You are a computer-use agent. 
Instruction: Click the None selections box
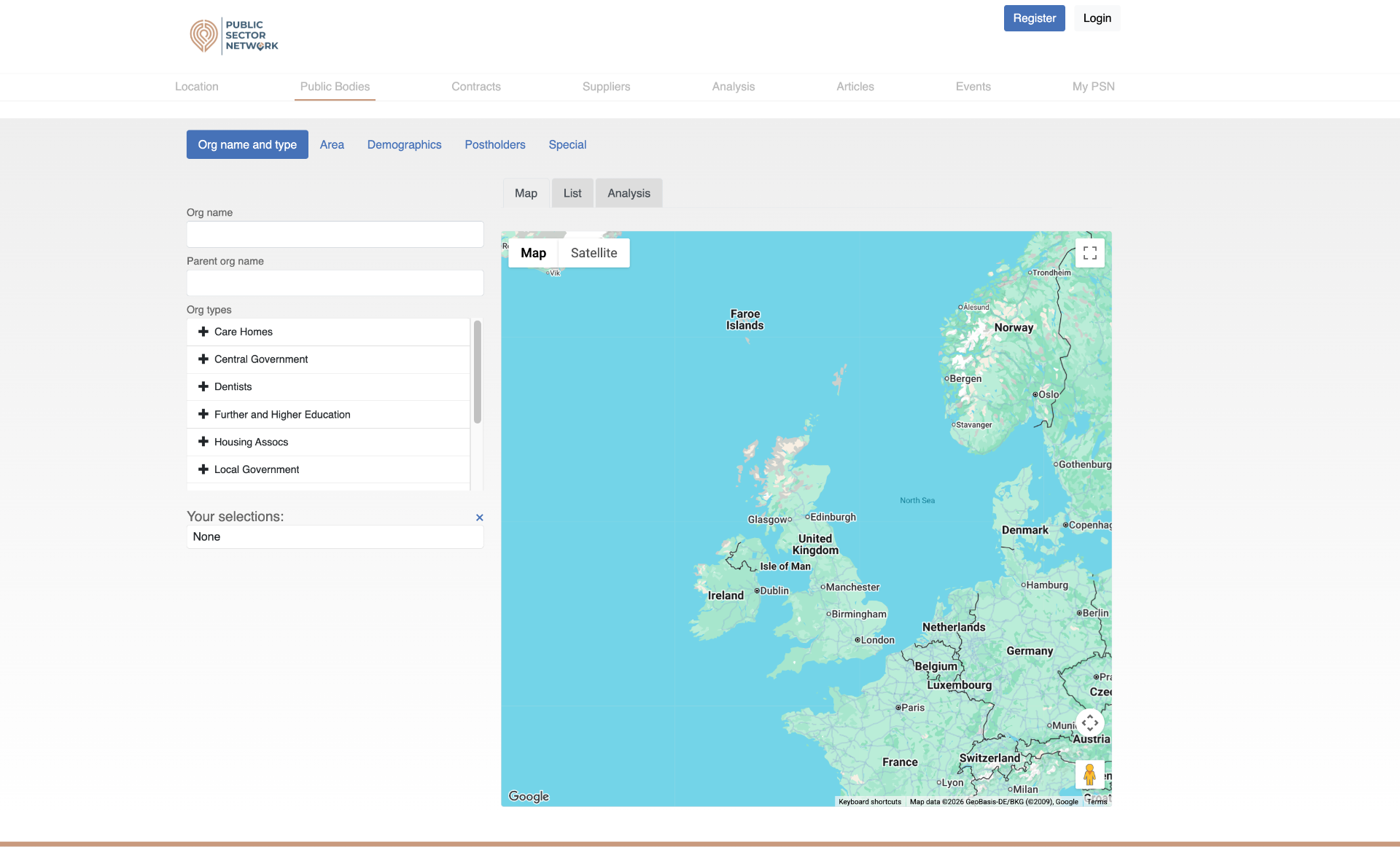(x=335, y=536)
